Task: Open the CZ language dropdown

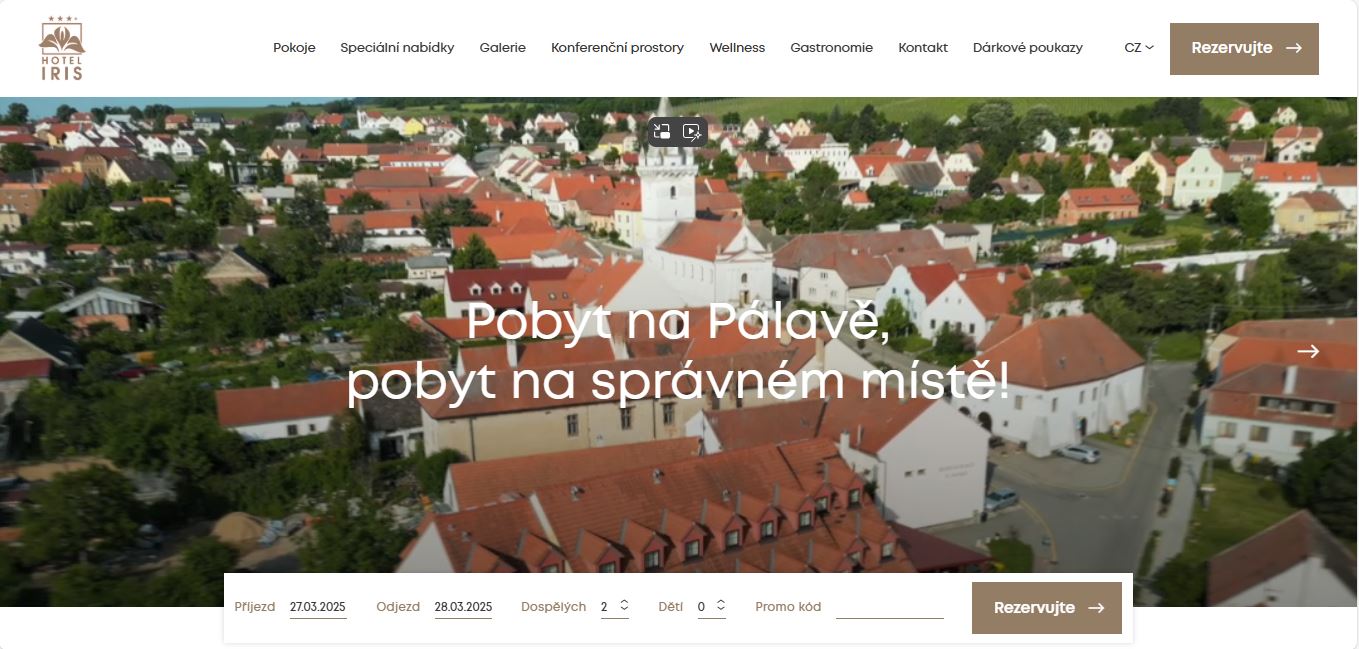Action: pyautogui.click(x=1139, y=47)
